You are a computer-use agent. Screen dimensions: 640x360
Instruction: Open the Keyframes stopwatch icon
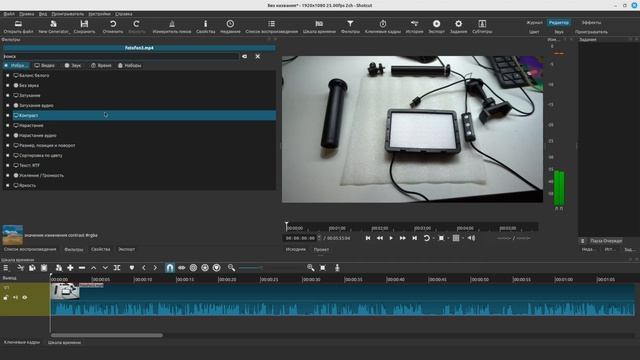tap(383, 24)
